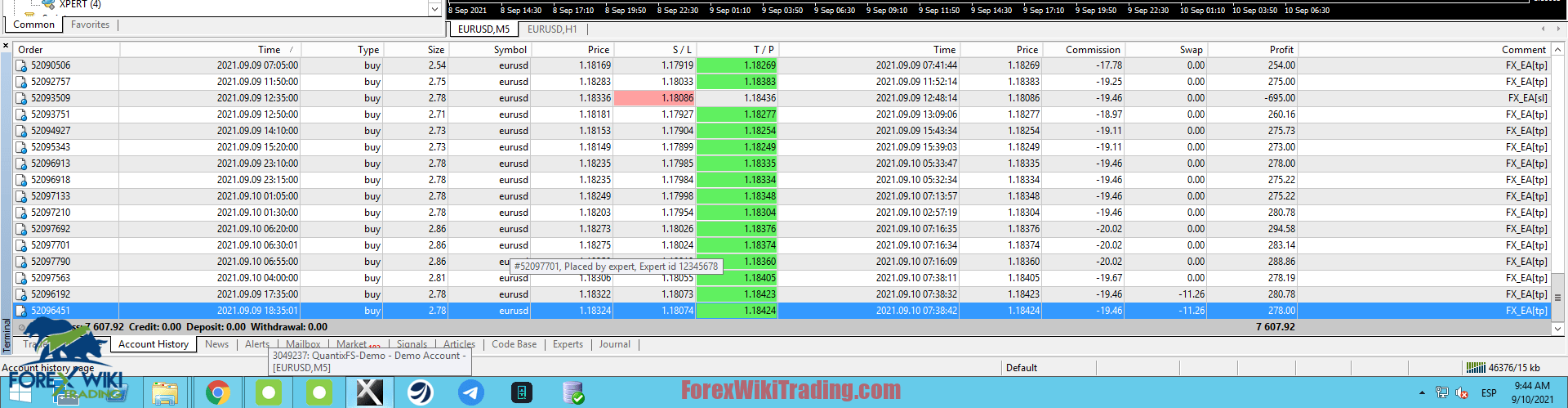Viewport: 1568px width, 408px height.
Task: Open Telegram from the taskbar
Action: coord(470,393)
